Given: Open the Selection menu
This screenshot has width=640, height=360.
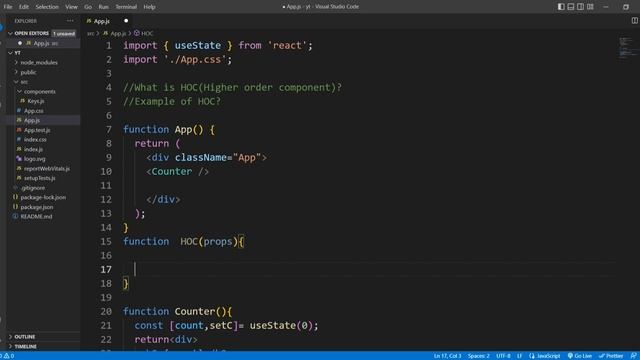Looking at the screenshot, I should (x=47, y=7).
